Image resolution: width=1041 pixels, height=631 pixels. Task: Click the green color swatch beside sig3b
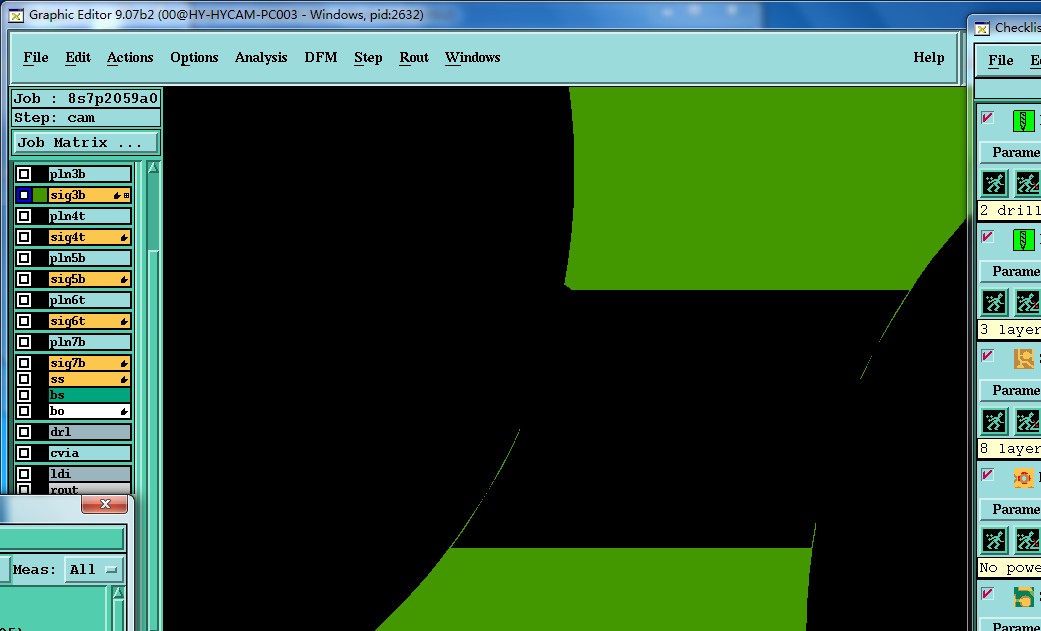(40, 195)
